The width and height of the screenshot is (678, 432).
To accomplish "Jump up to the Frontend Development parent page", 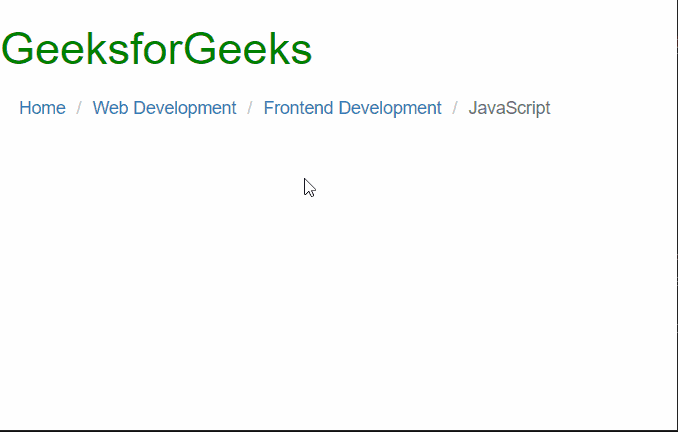I will 352,108.
